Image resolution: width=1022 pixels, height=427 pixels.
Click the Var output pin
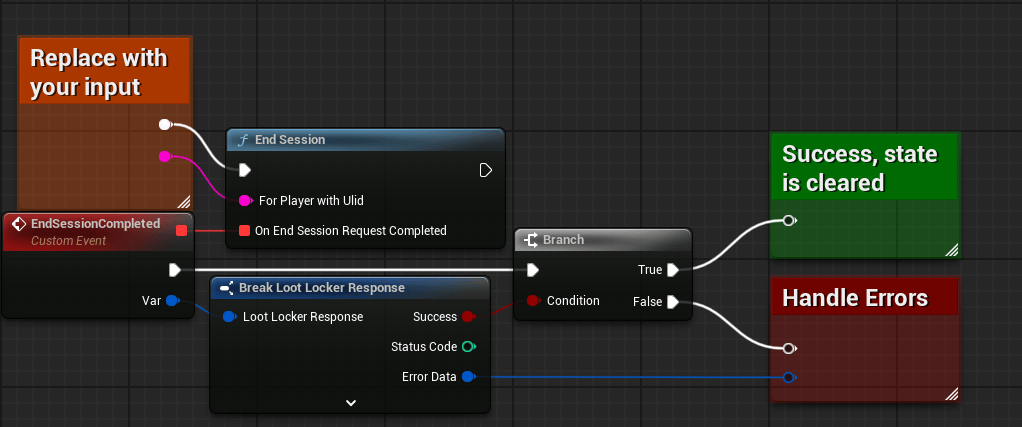coord(171,300)
